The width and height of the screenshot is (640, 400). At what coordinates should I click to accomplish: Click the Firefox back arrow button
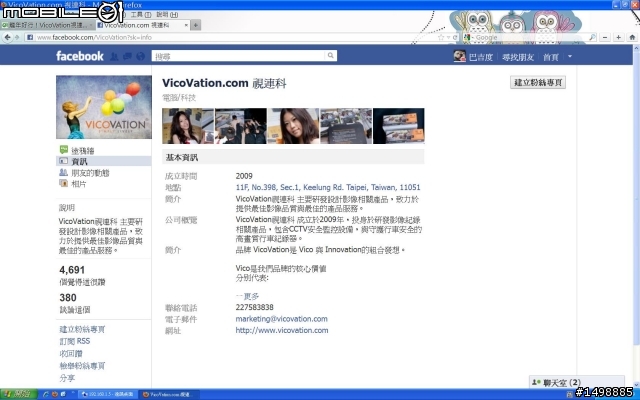(7, 37)
